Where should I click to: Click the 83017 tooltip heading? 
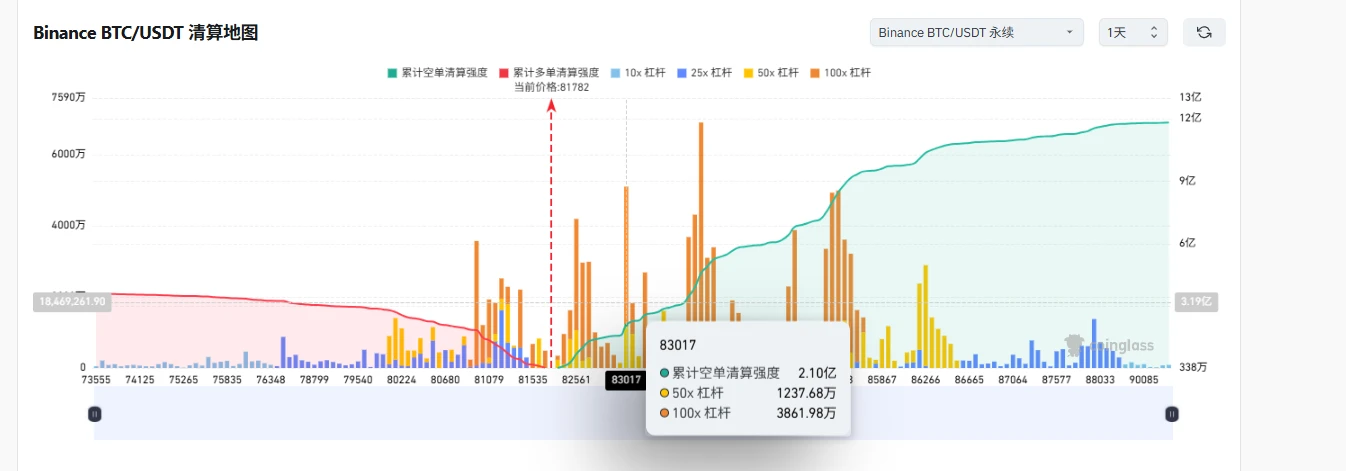[x=677, y=344]
